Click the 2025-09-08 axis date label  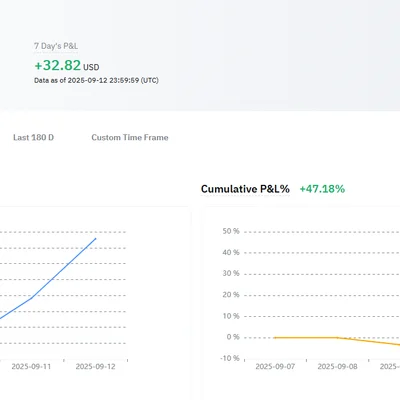tap(337, 367)
